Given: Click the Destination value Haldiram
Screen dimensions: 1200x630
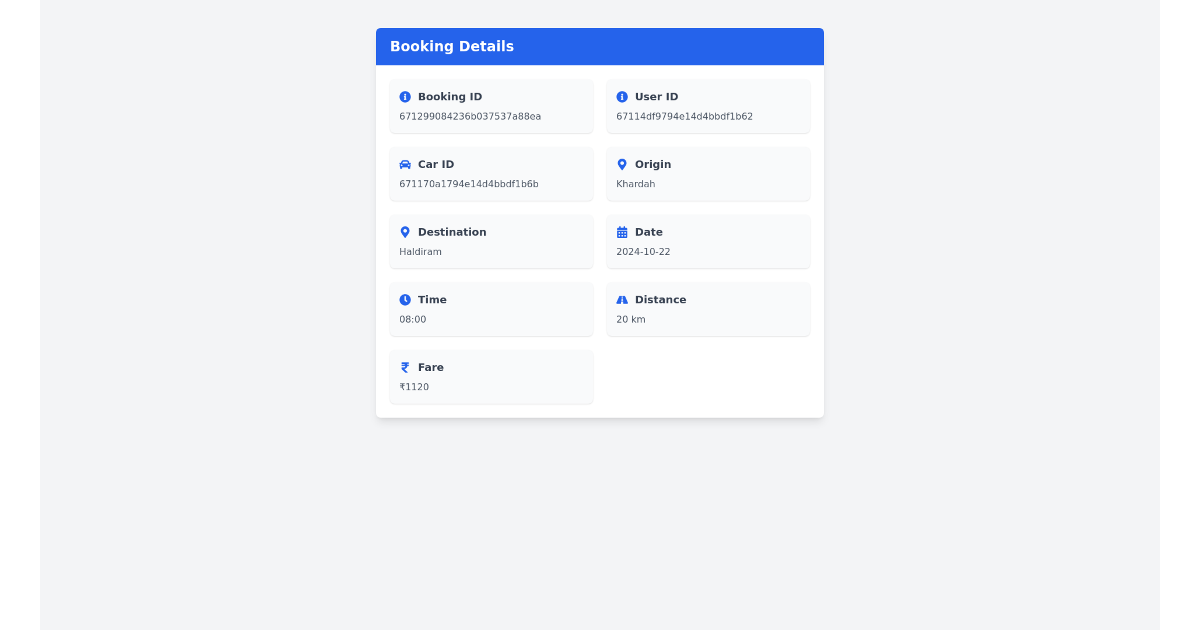Looking at the screenshot, I should point(420,251).
